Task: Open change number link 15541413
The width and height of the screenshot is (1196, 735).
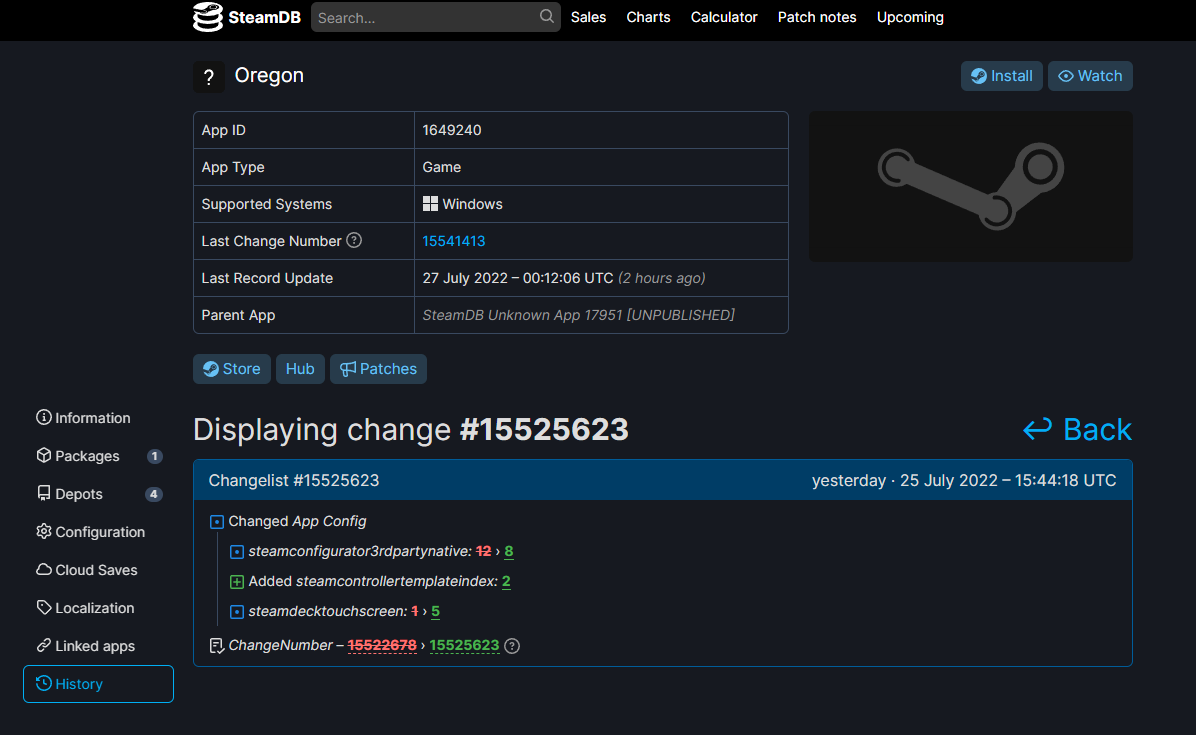Action: pyautogui.click(x=454, y=241)
